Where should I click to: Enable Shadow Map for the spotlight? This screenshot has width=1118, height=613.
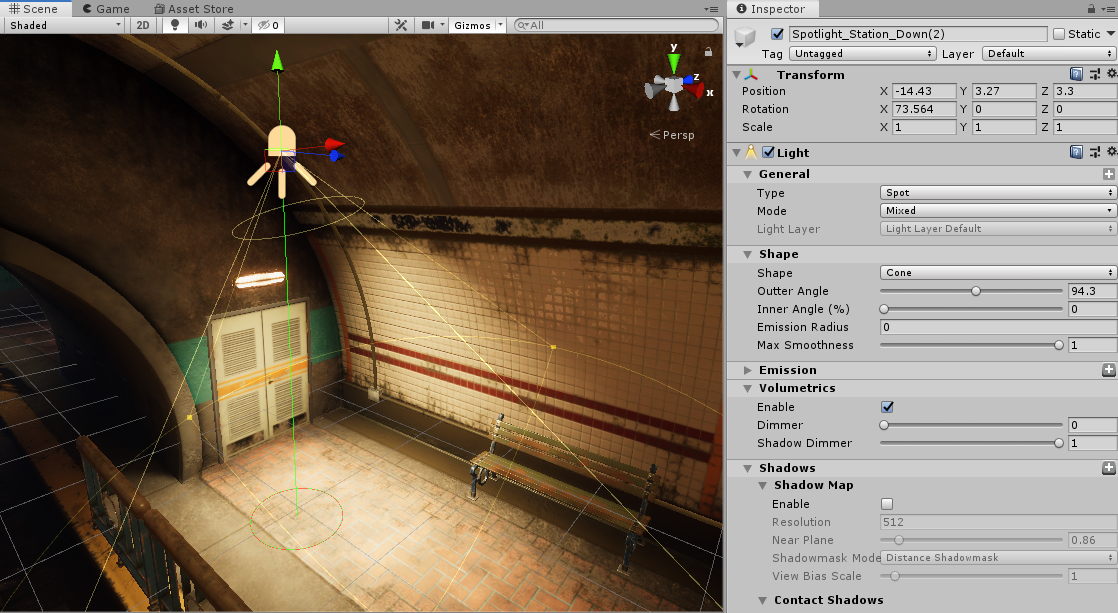click(x=886, y=503)
